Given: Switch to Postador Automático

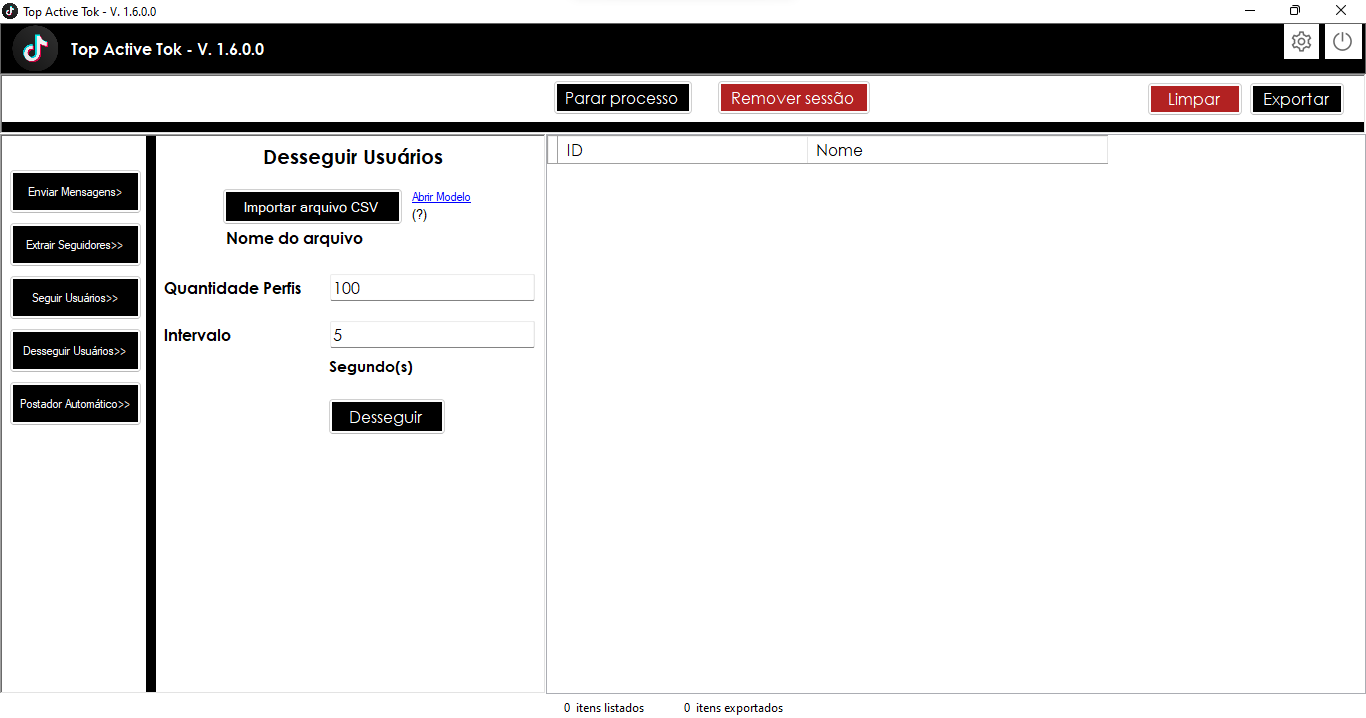Looking at the screenshot, I should coord(75,403).
